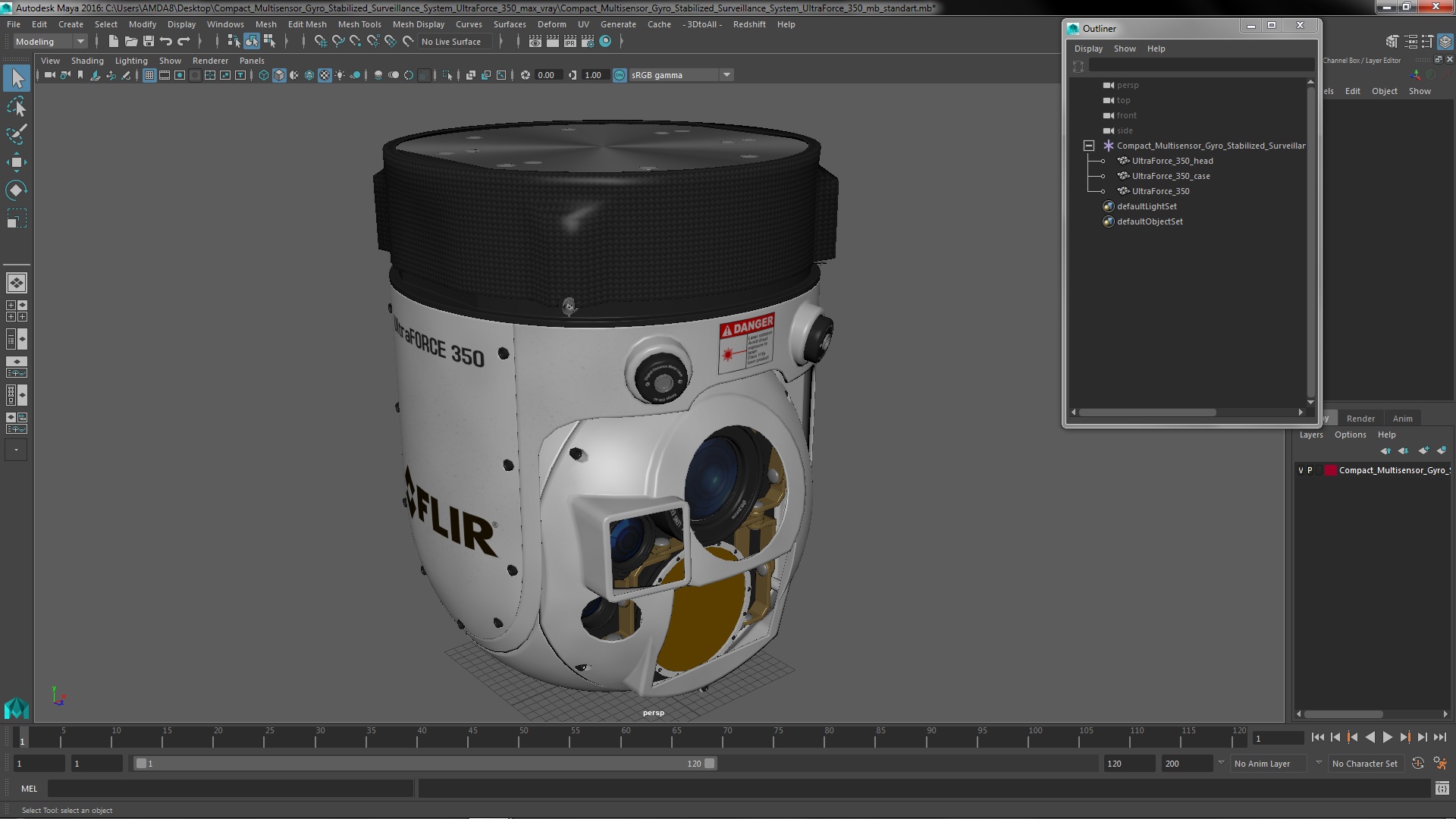Step back to previous keyframe
This screenshot has height=819, width=1456.
click(1352, 737)
